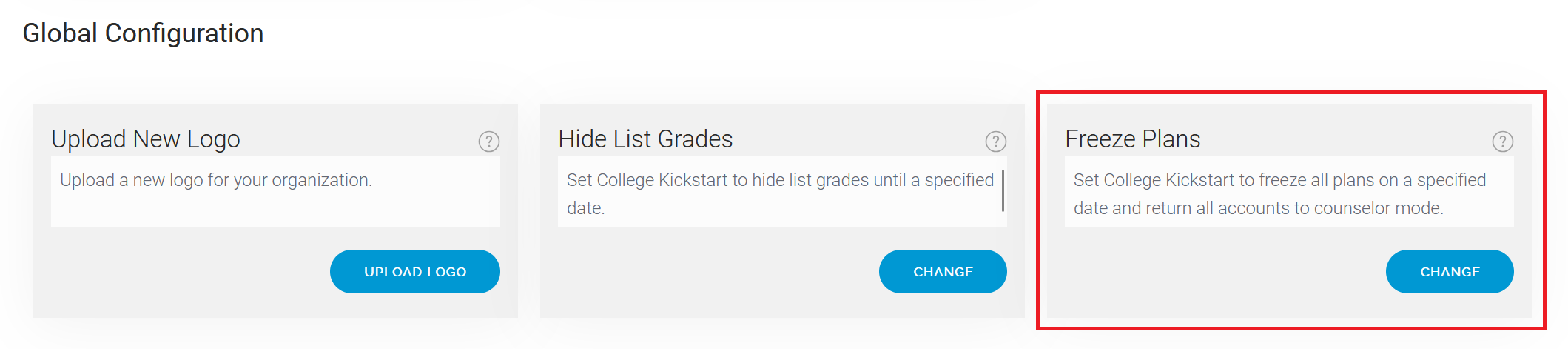Screen dimensions: 1568x349
Task: Click the "return all accounts to counselor mode" line
Action: (1258, 208)
